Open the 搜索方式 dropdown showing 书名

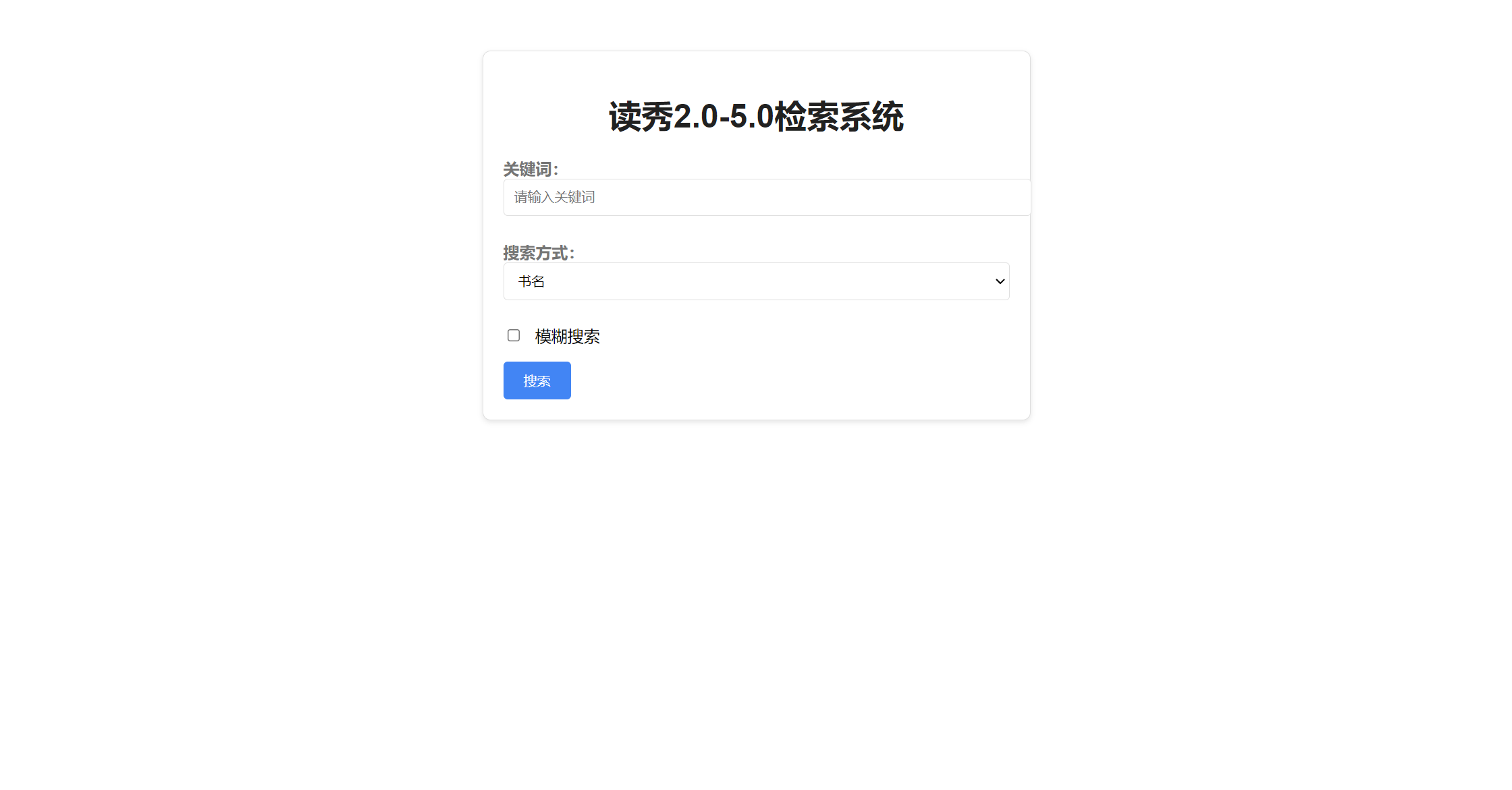pyautogui.click(x=756, y=281)
